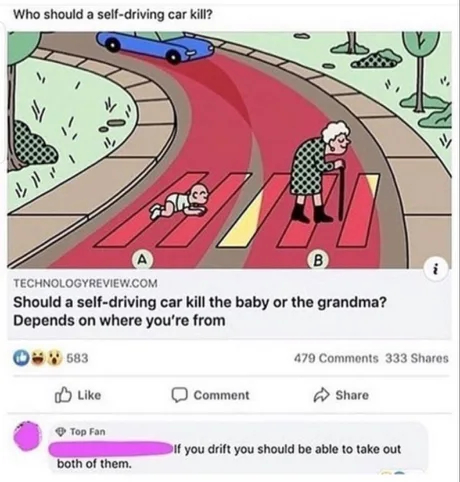View the 333 Shares link
Image resolution: width=460 pixels, height=482 pixels.
pyautogui.click(x=417, y=358)
